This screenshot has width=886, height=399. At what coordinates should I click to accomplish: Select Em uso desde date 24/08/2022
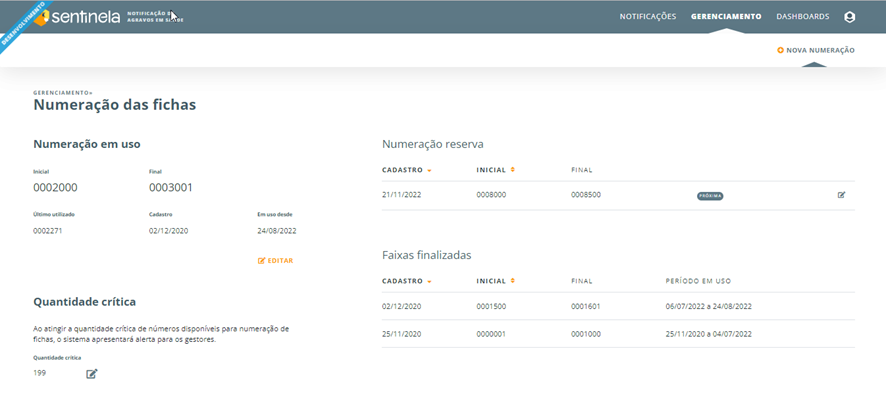(277, 231)
